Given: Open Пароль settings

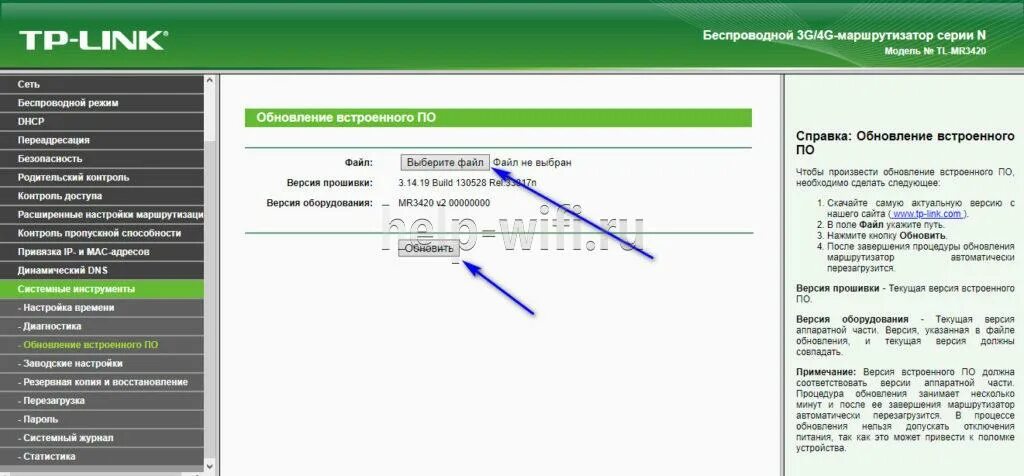Looking at the screenshot, I should tap(102, 419).
